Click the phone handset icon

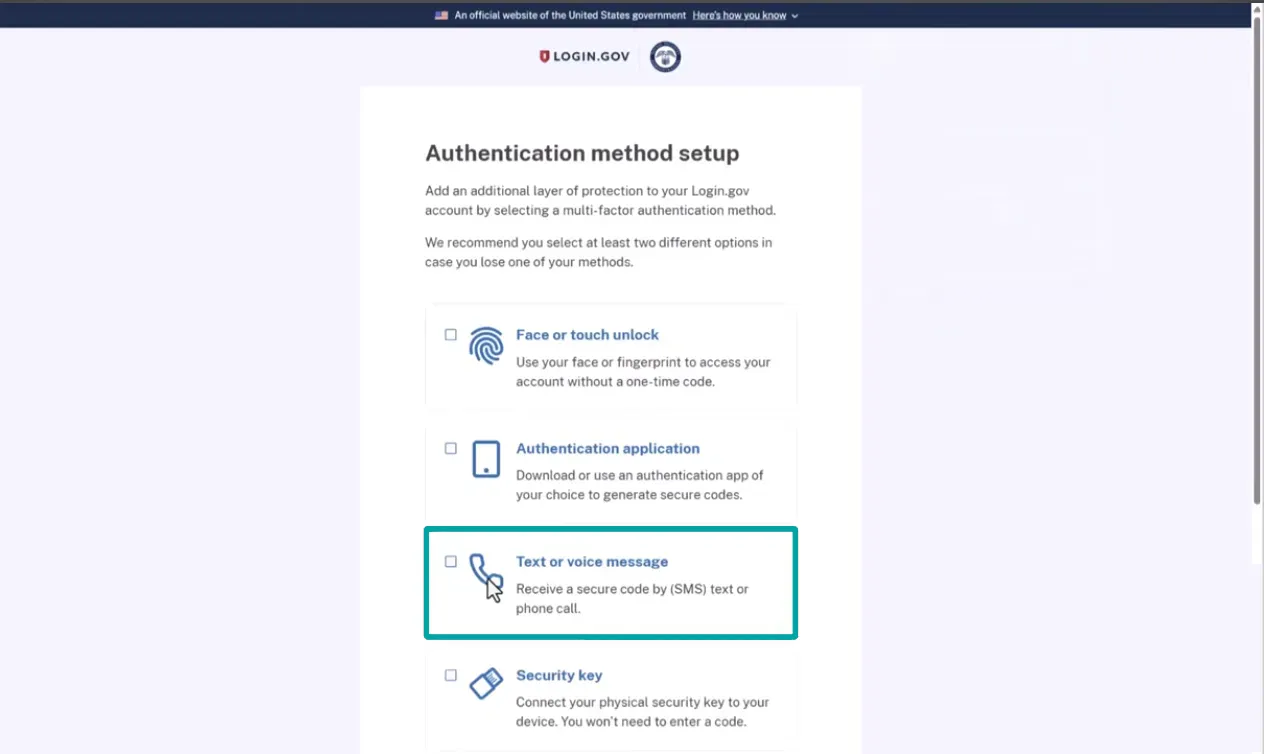coord(485,572)
